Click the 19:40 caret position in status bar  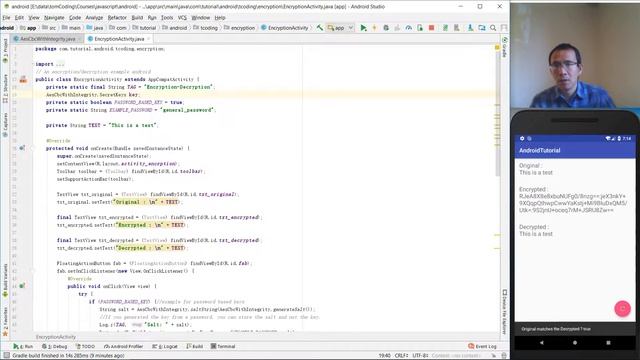point(384,356)
